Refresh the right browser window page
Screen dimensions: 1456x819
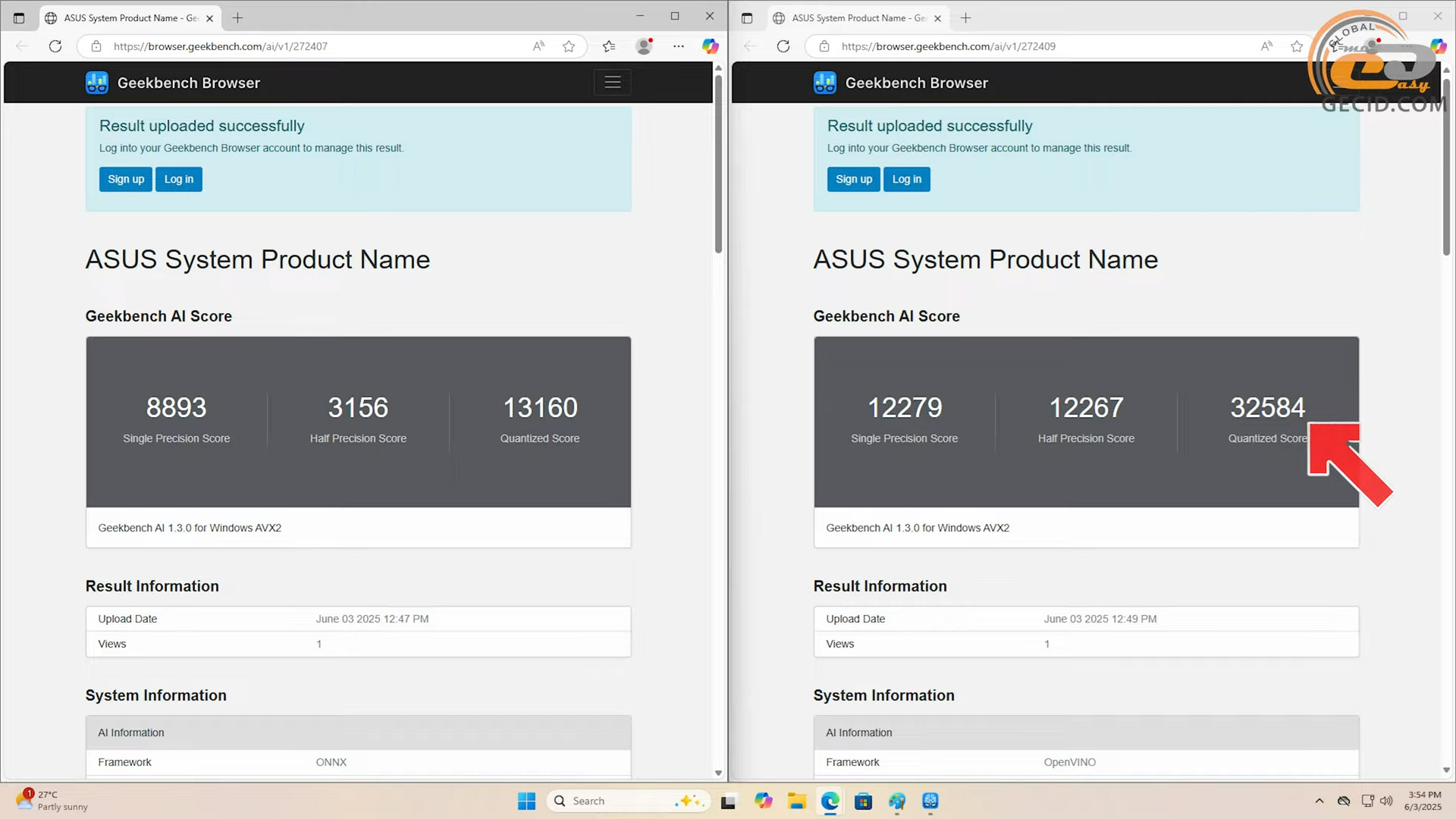(x=783, y=46)
